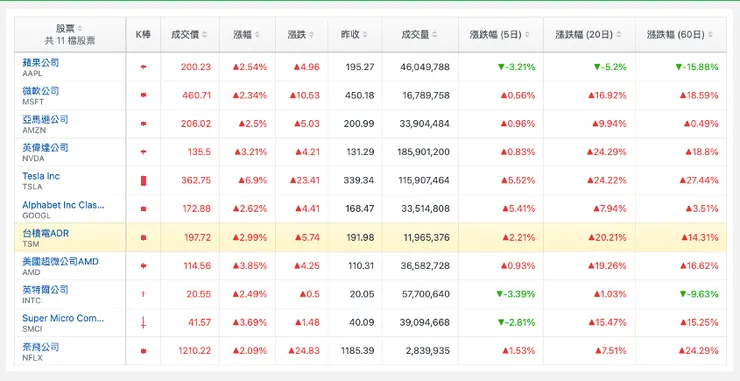Select AMD 20-day change 19.26%

[x=607, y=266]
